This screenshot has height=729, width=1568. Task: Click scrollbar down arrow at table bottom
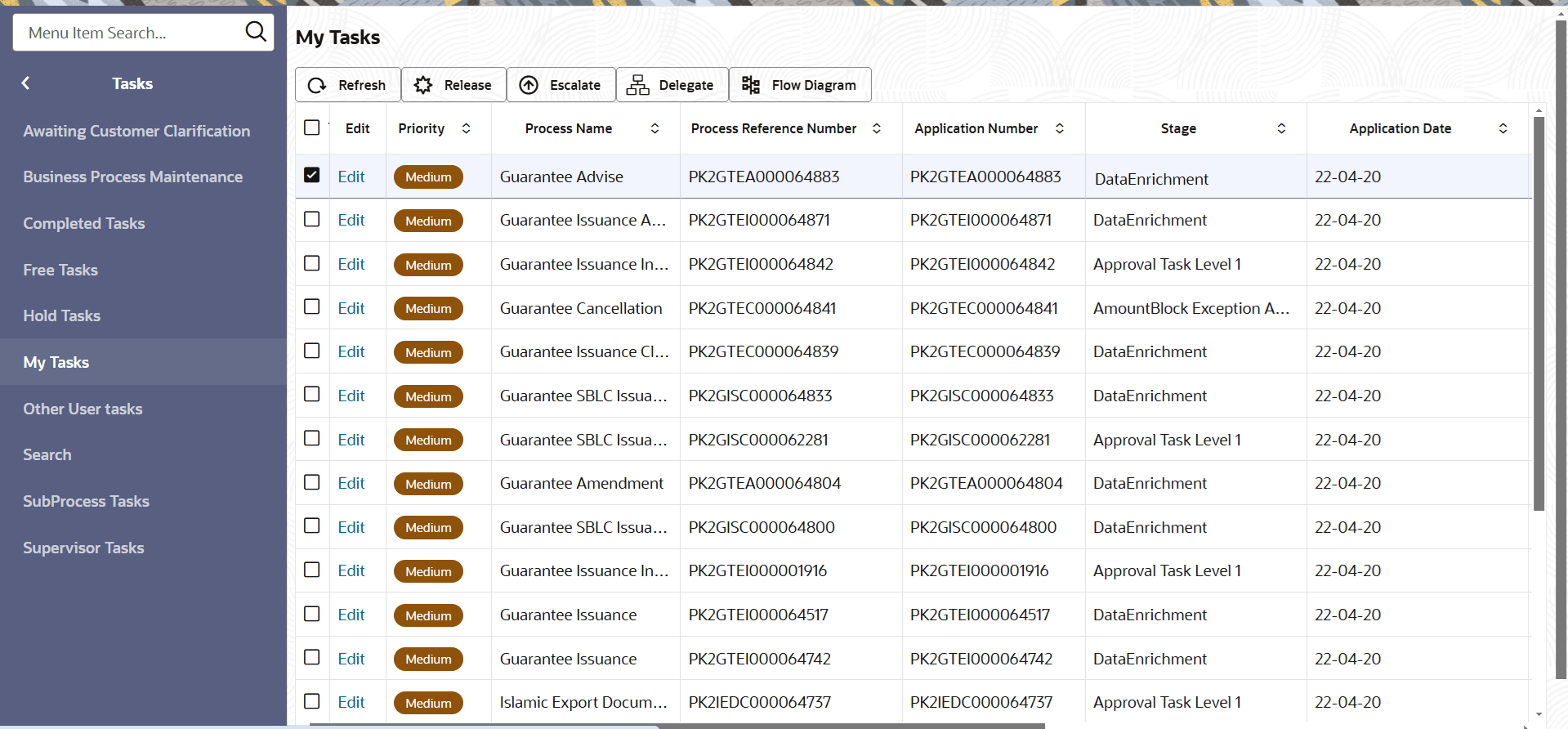[x=1539, y=714]
